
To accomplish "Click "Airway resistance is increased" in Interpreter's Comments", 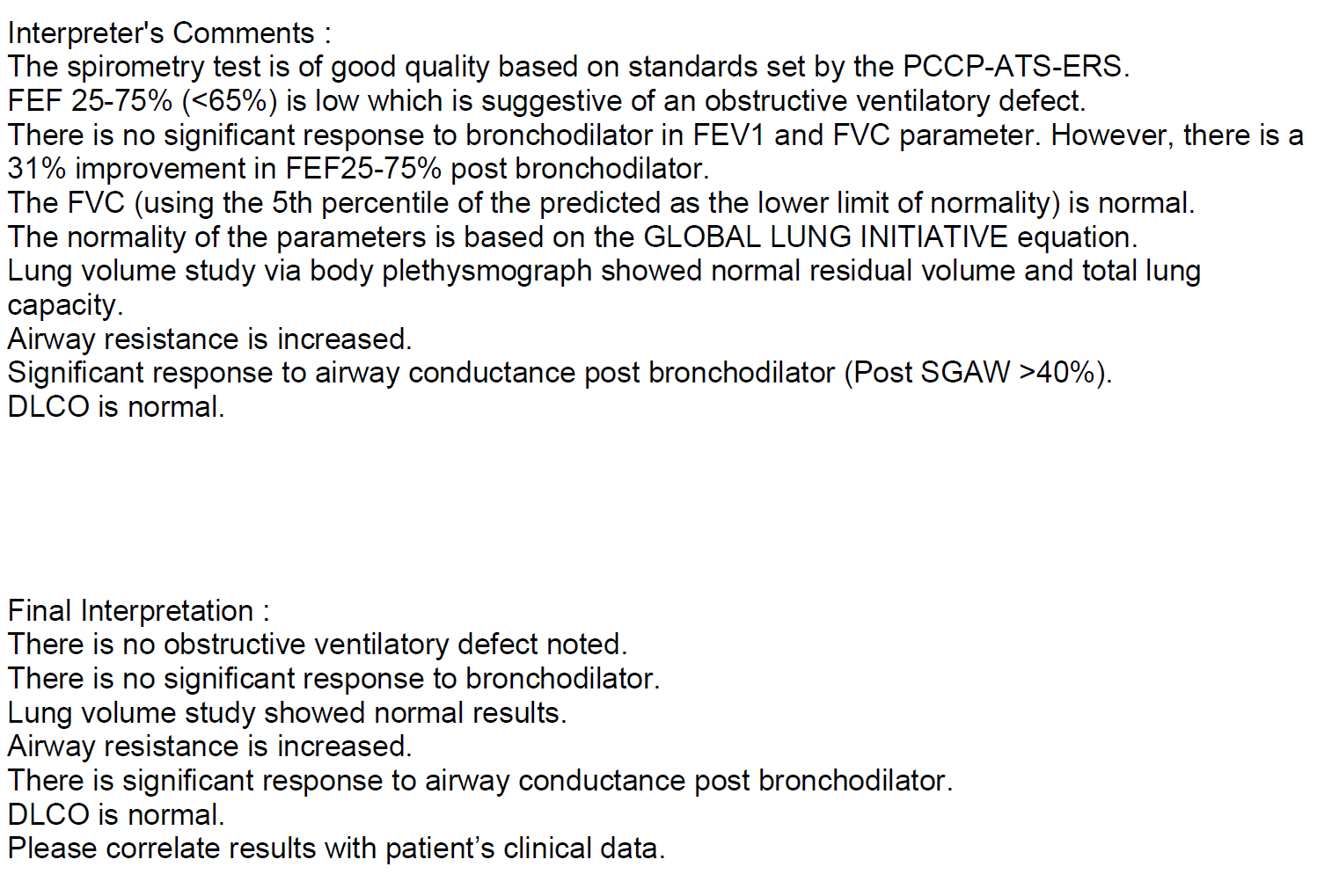I will click(x=209, y=339).
